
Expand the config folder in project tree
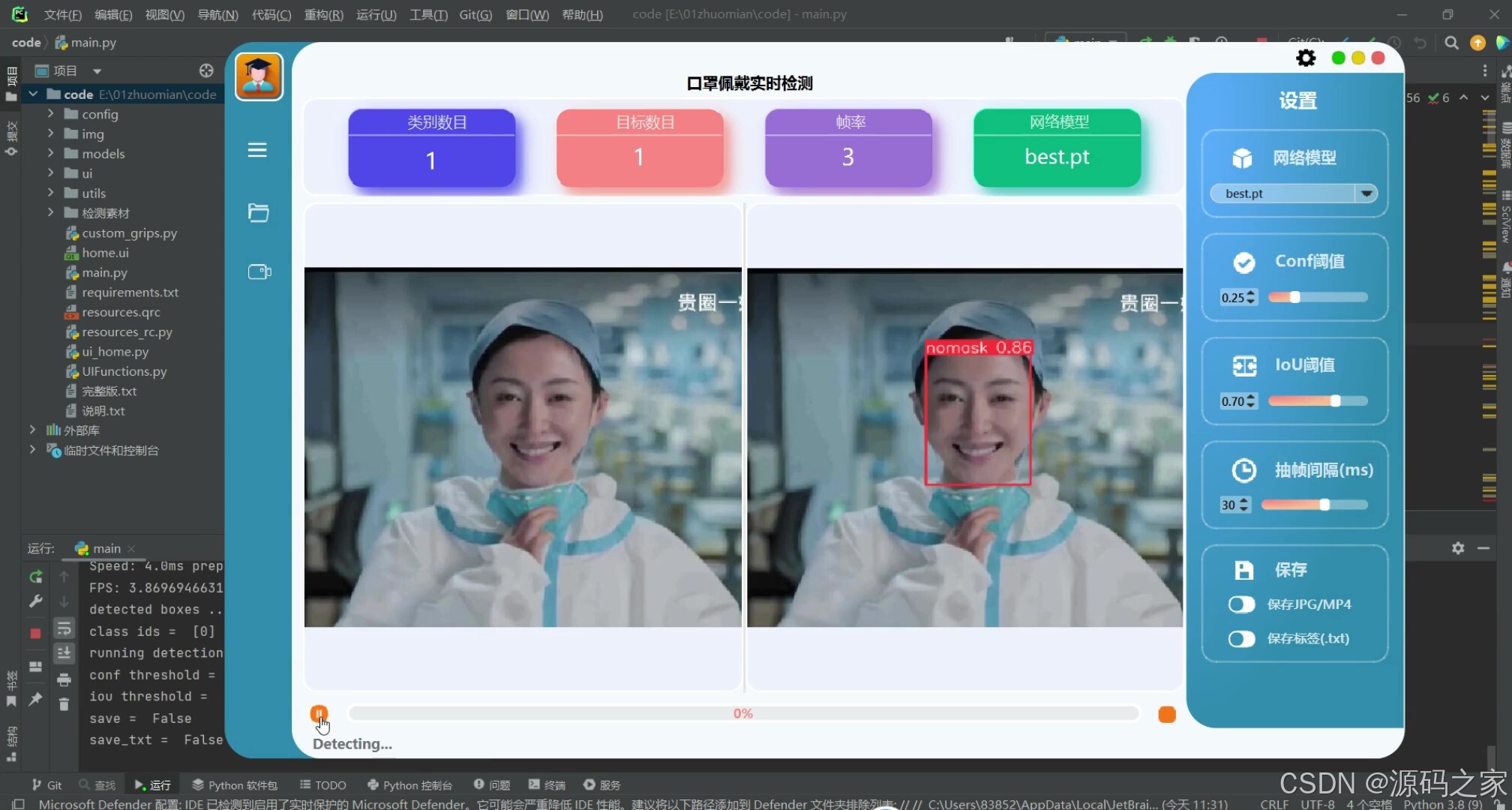click(50, 114)
